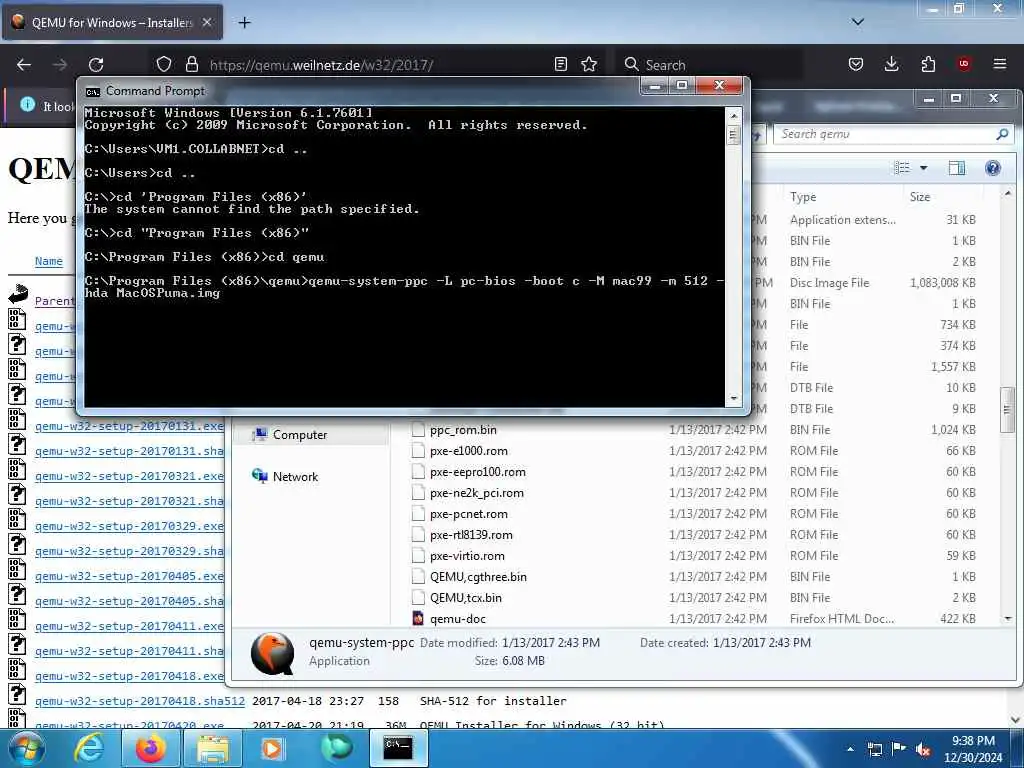Open qemu-w32-setup-20170405.exe link
Image resolution: width=1024 pixels, height=768 pixels.
(x=129, y=576)
